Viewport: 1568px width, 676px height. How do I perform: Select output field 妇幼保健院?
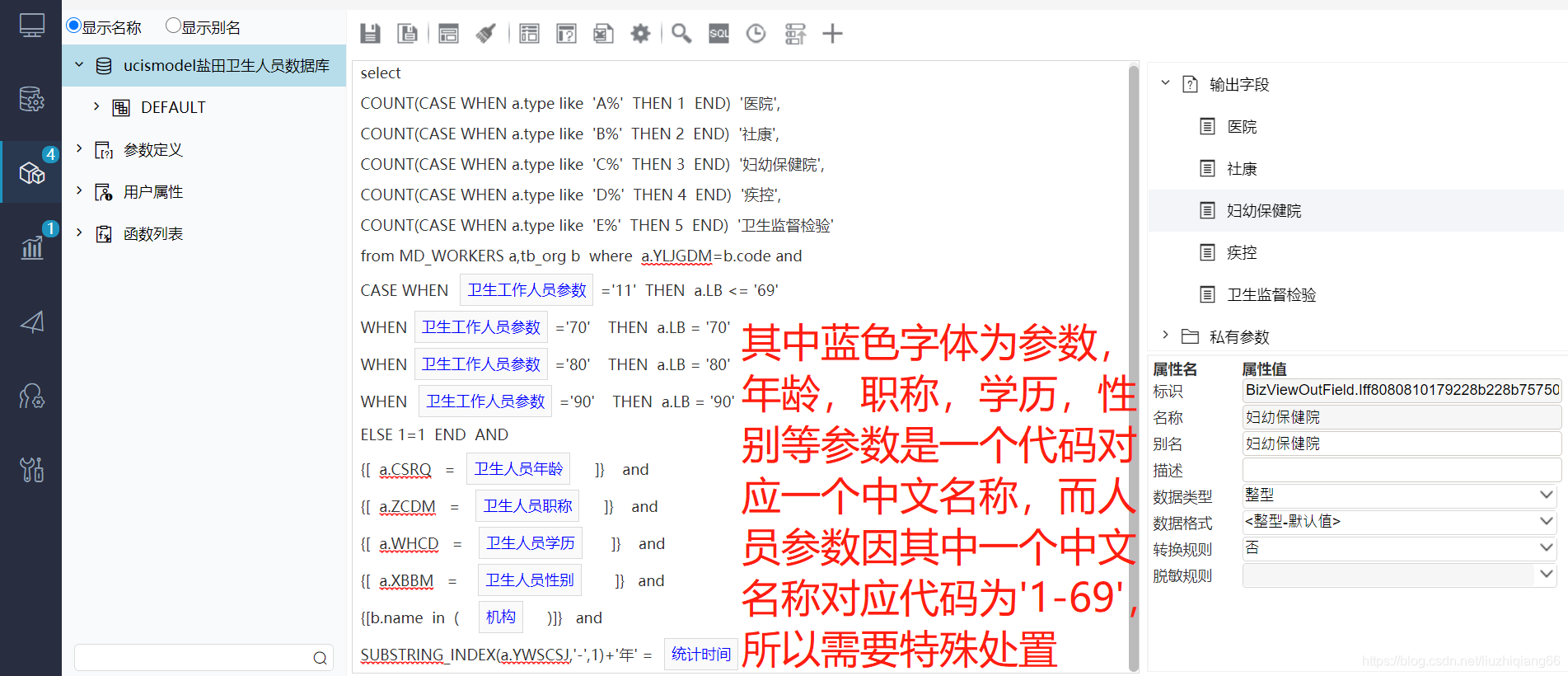click(x=1355, y=210)
